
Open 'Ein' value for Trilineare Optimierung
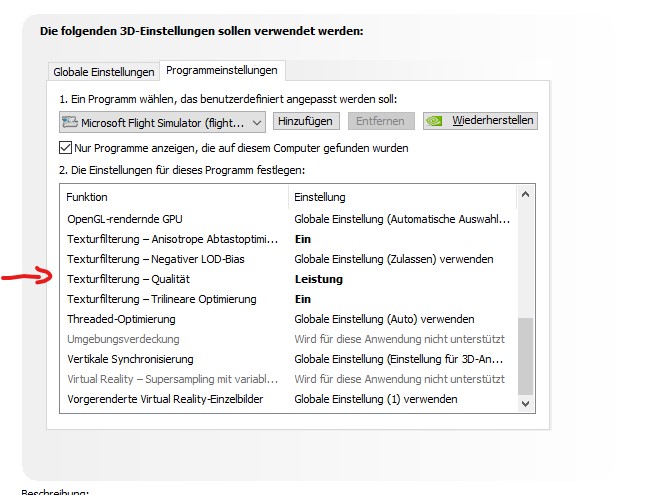point(303,299)
